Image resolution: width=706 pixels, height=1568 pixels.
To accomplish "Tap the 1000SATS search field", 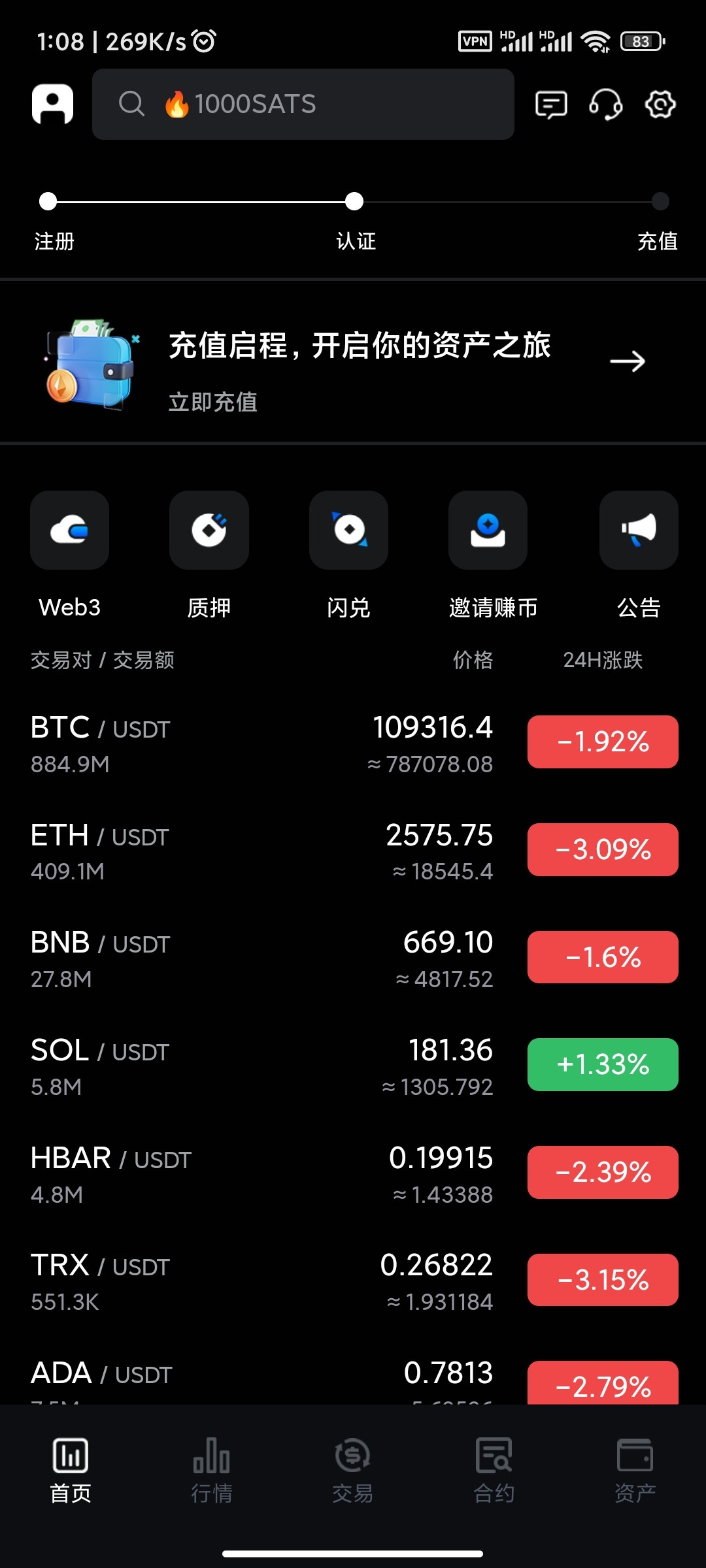I will click(x=303, y=105).
